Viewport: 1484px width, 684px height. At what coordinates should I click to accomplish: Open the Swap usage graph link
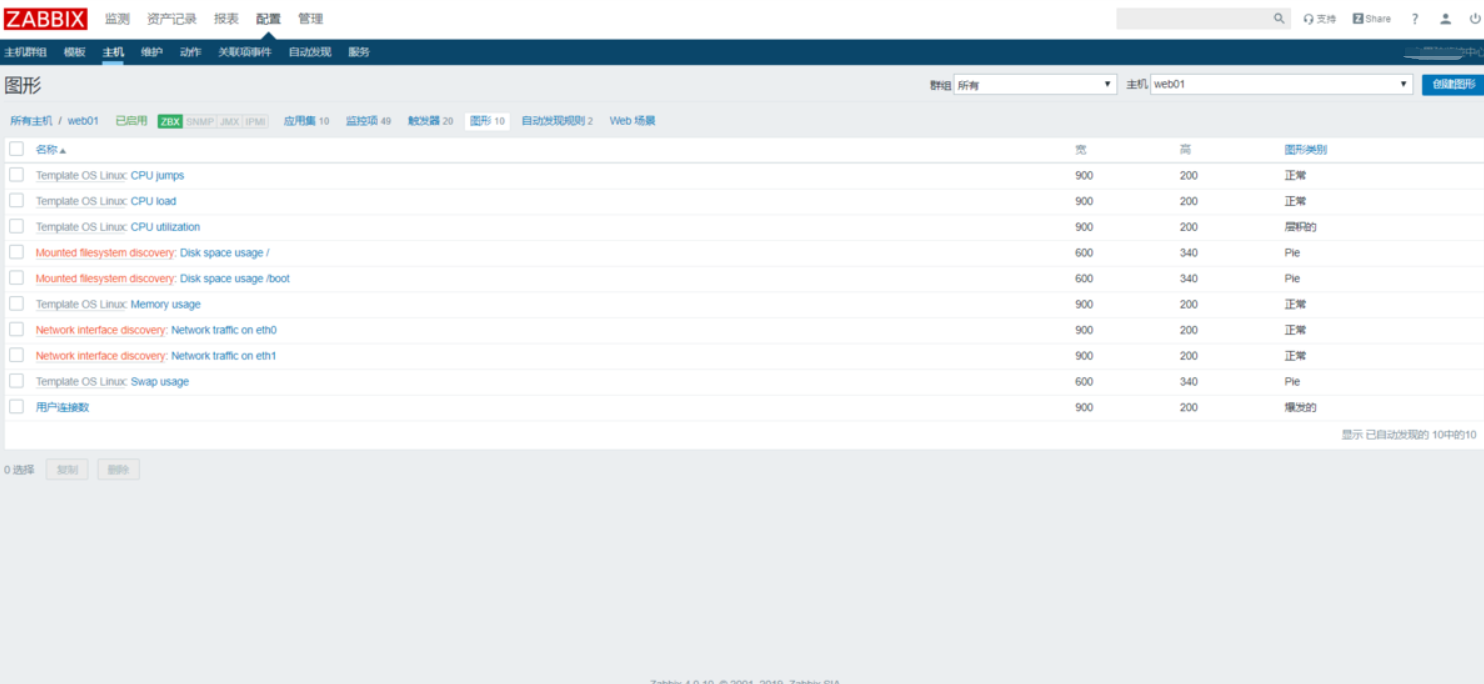159,382
